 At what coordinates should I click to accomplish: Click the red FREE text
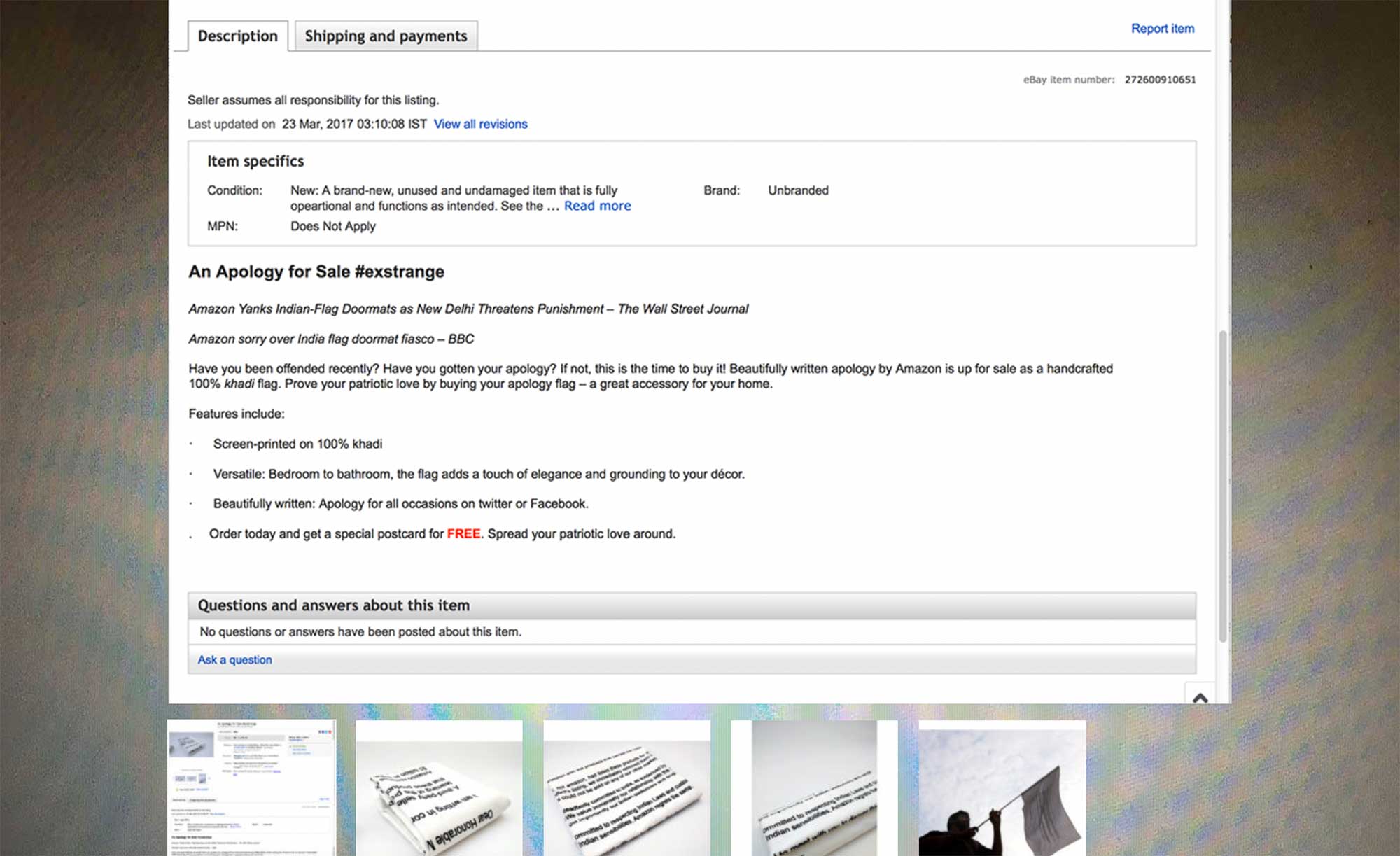point(463,533)
